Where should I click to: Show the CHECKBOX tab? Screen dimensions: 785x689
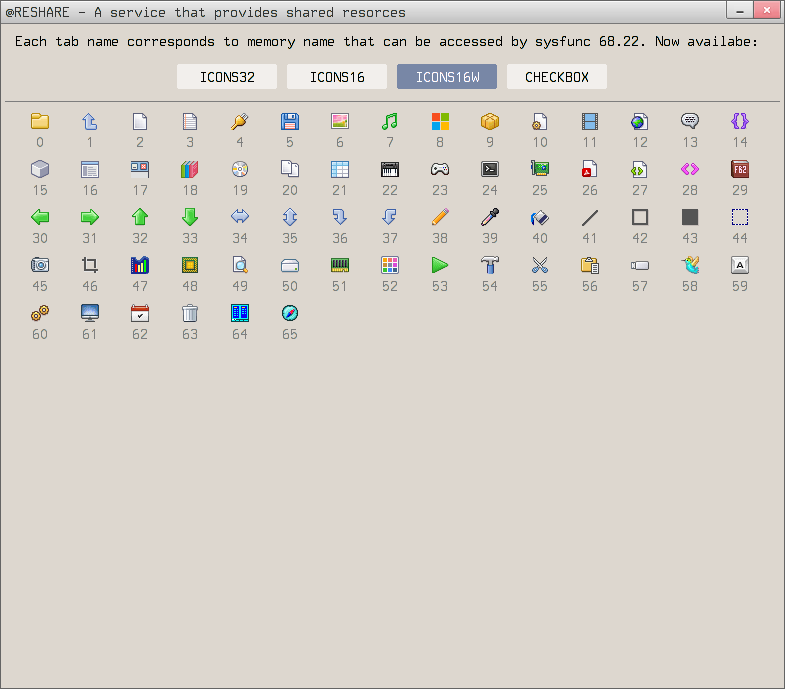[x=557, y=77]
